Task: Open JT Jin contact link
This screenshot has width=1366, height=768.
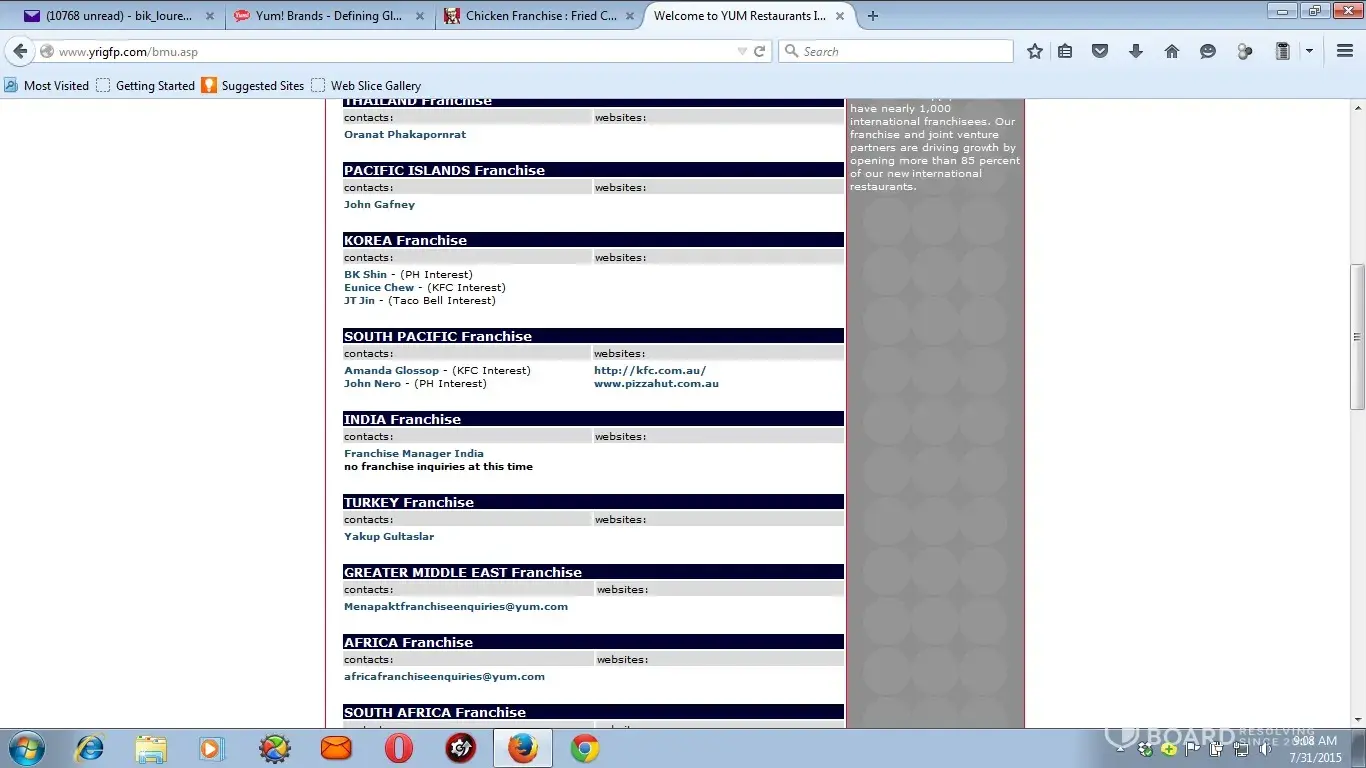Action: 359,301
